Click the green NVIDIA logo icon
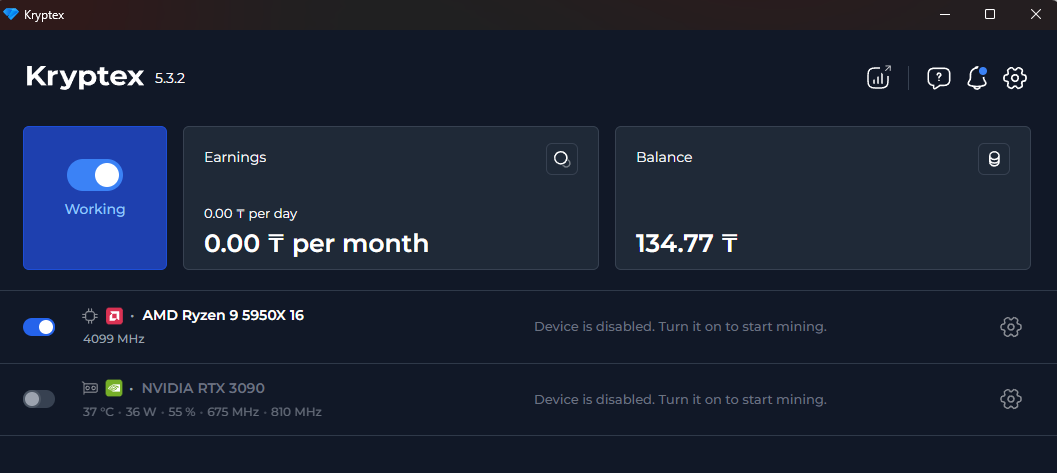1057x473 pixels. click(x=114, y=388)
